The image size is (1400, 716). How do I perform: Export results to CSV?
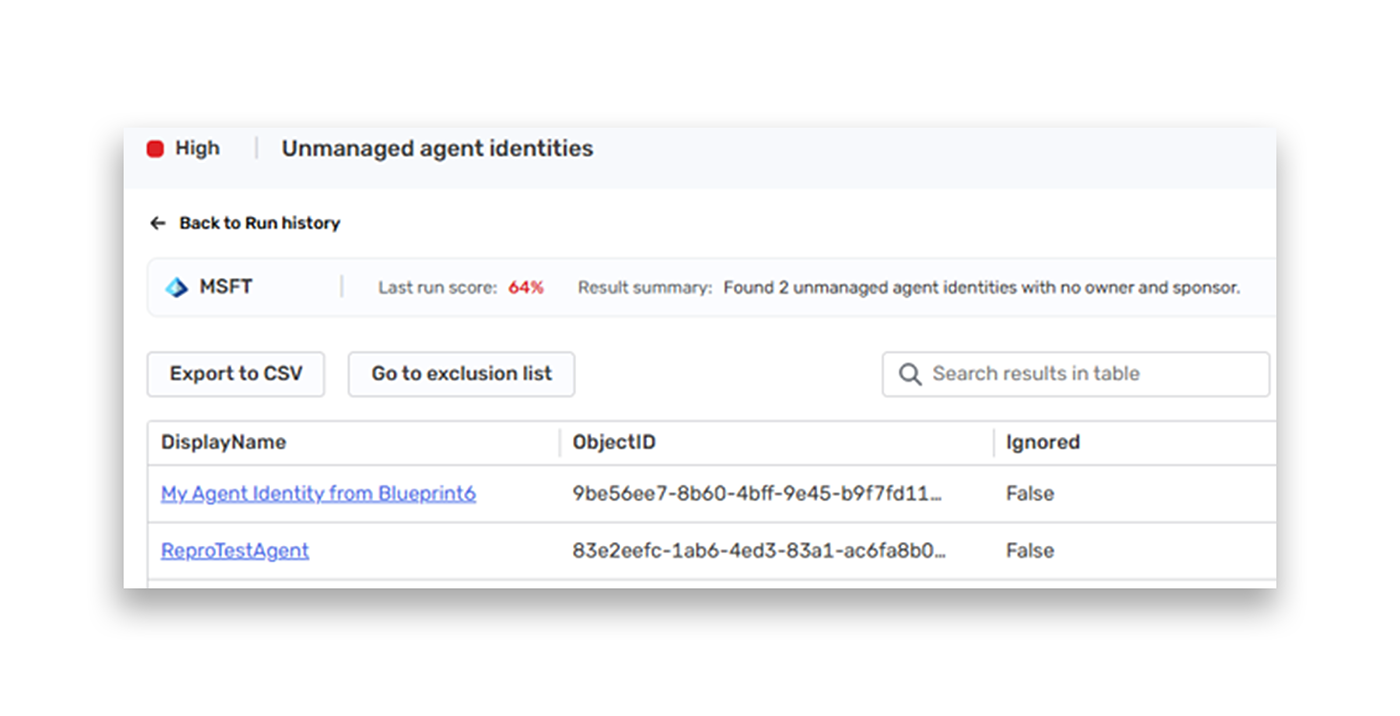236,374
